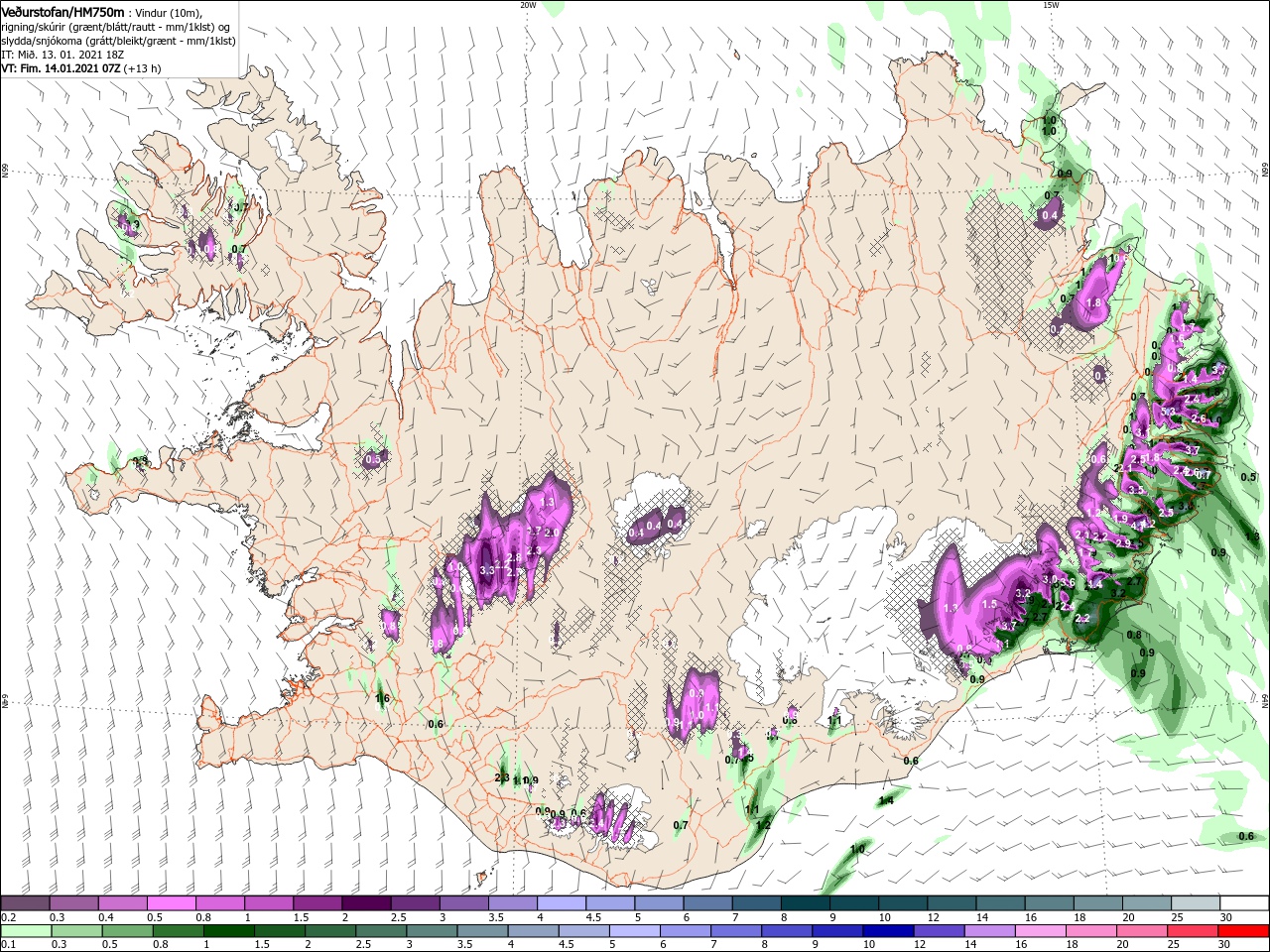The image size is (1270, 952).
Task: Pick lower rain scale swatch starting at 0.8
Action: coord(178,931)
